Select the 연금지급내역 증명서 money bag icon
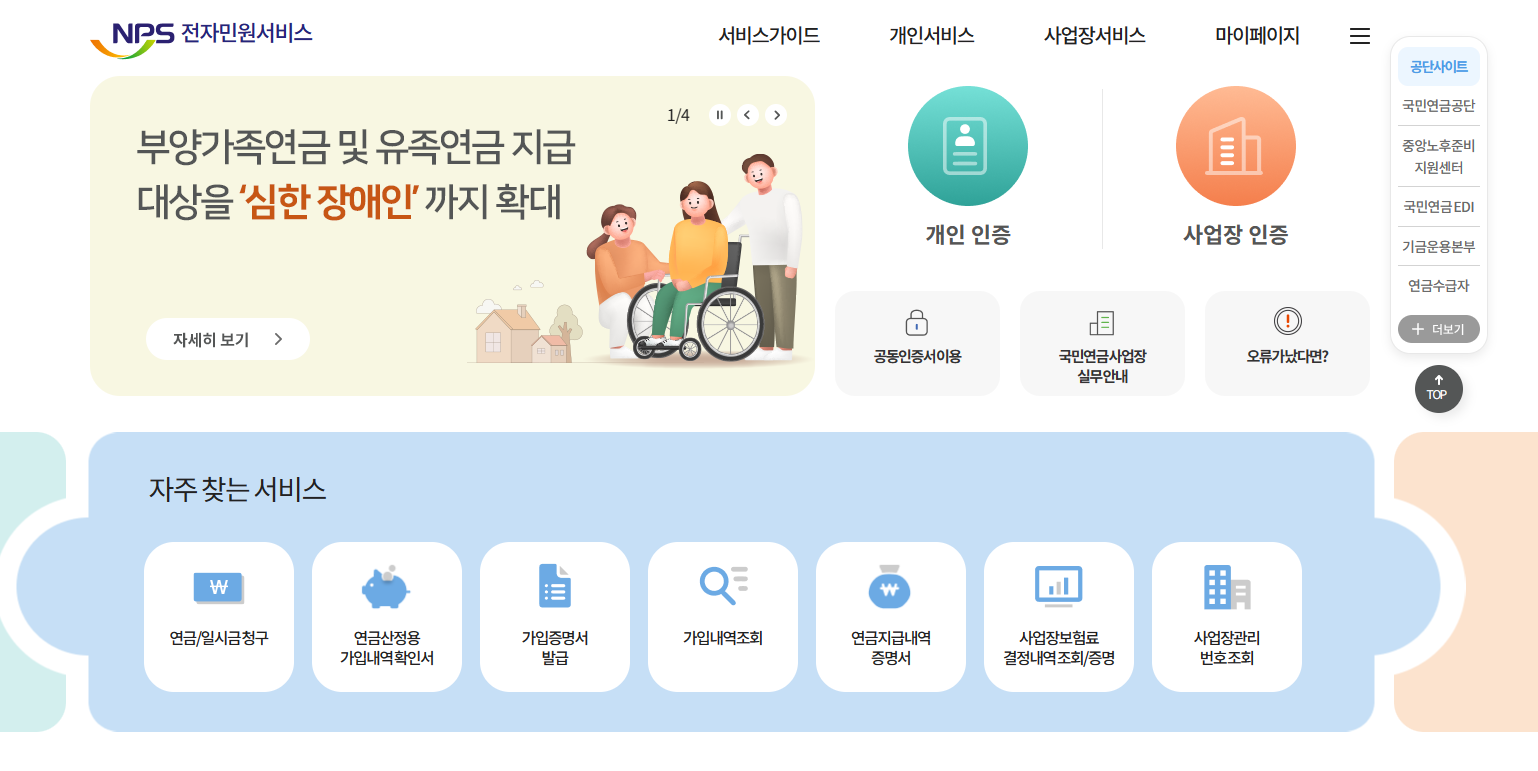The image size is (1538, 771). [x=891, y=586]
